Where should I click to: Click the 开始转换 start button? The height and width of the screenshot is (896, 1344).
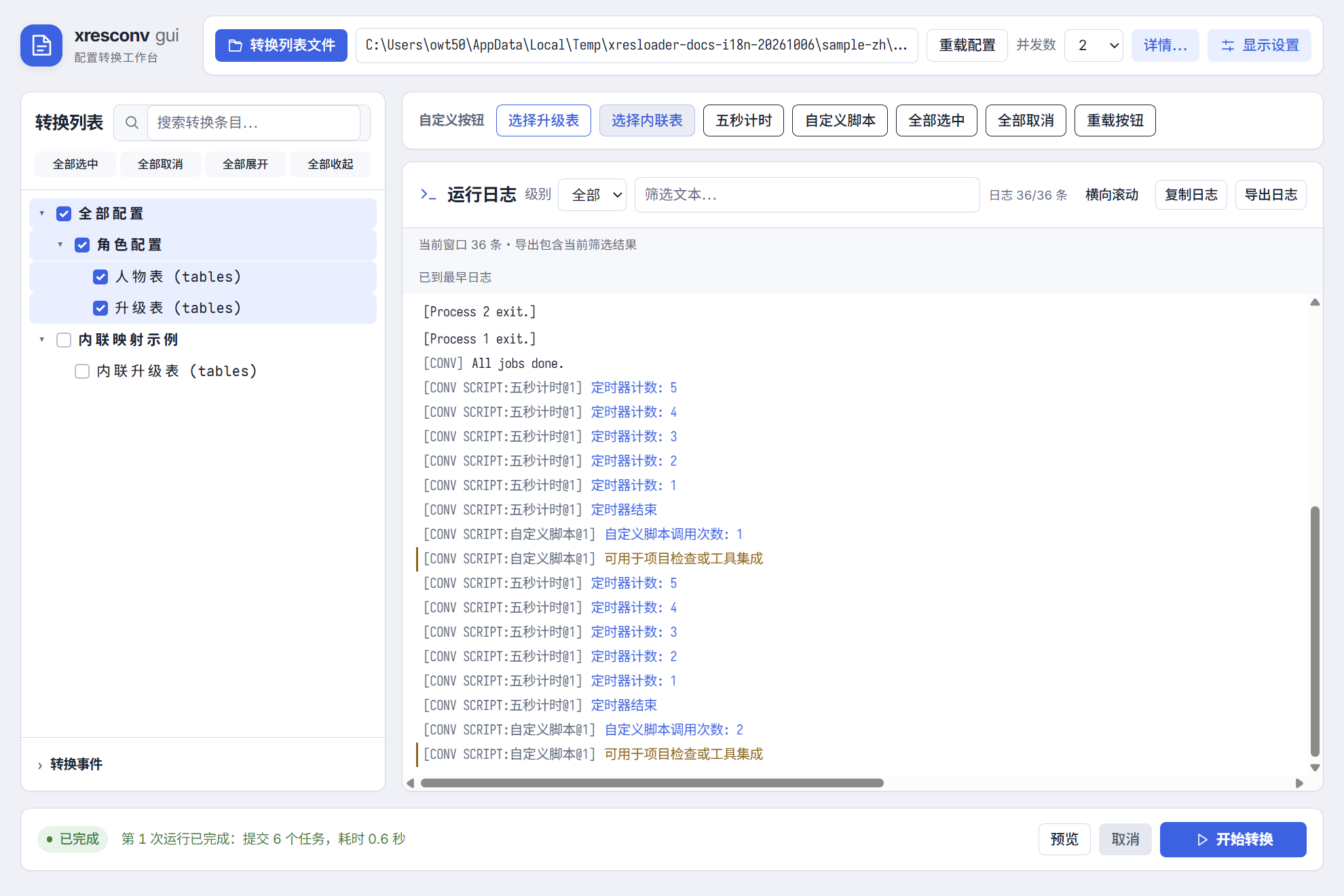click(x=1233, y=840)
